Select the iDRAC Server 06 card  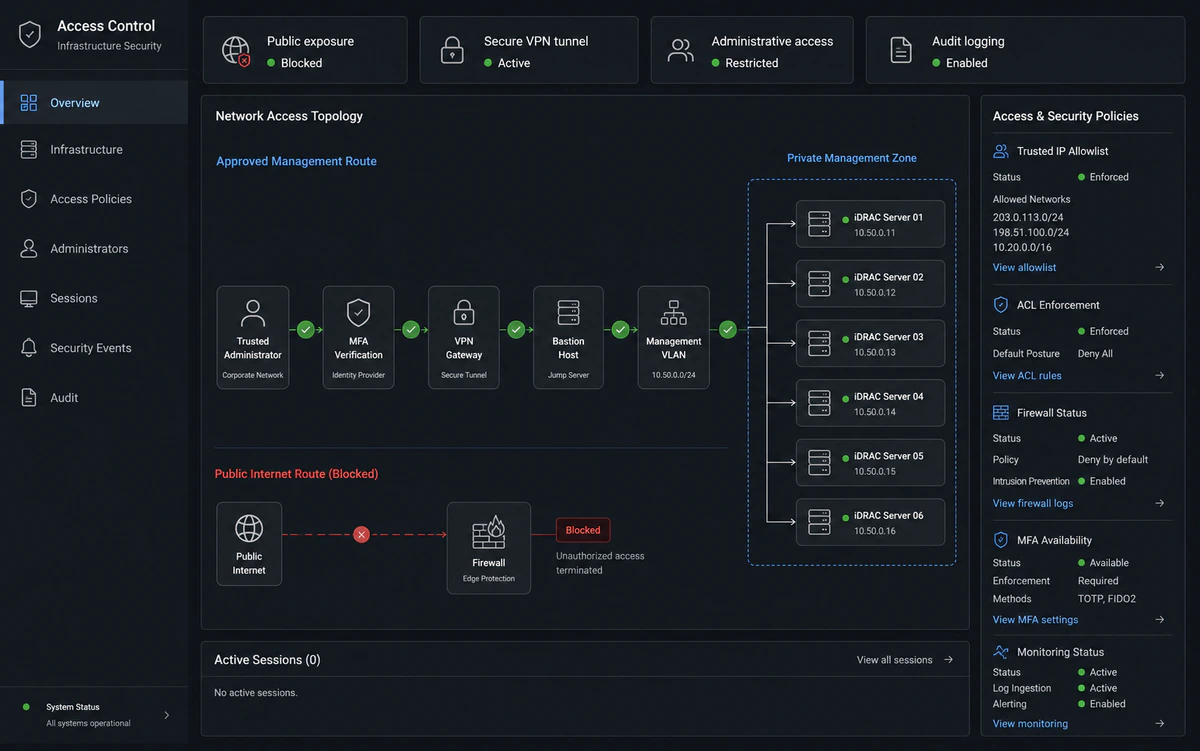[870, 523]
